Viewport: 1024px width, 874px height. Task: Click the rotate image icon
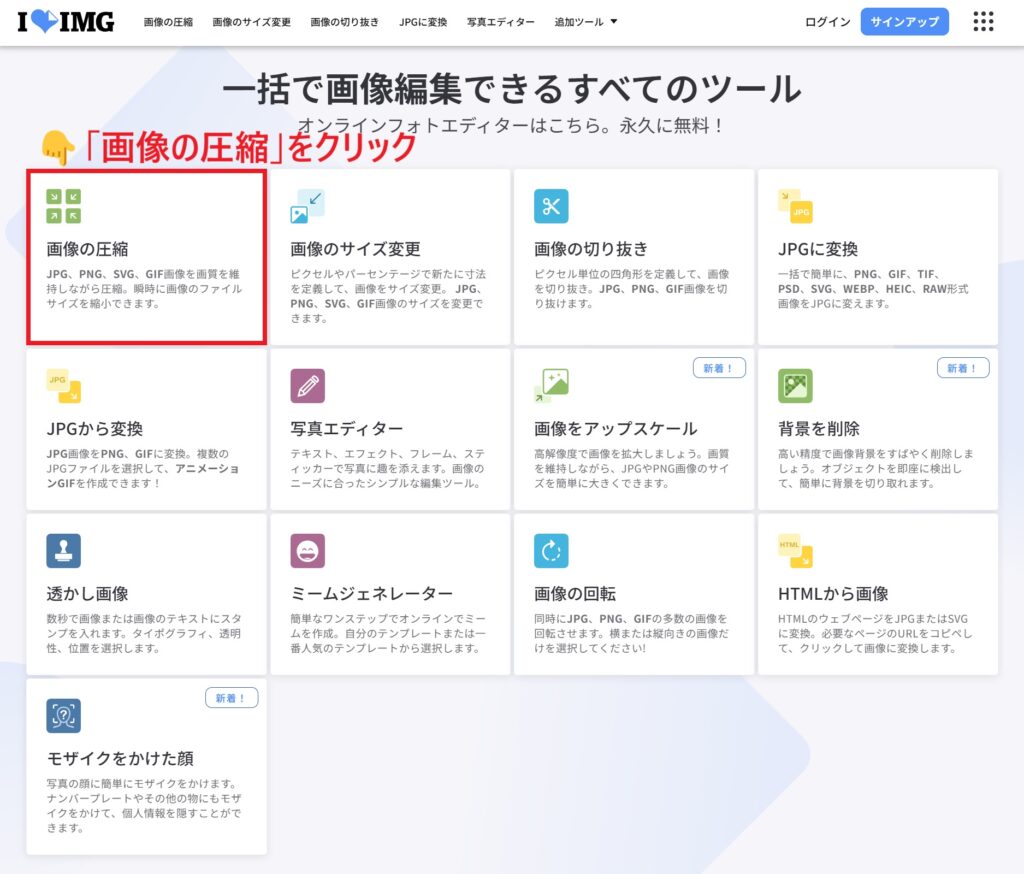click(551, 551)
